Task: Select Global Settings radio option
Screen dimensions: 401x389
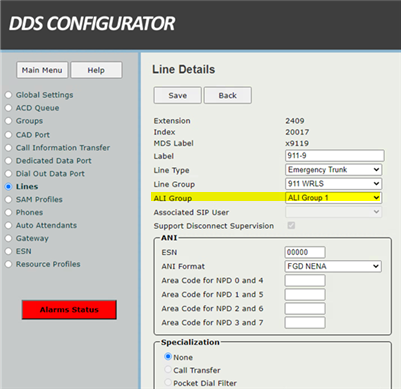Action: tap(8, 95)
